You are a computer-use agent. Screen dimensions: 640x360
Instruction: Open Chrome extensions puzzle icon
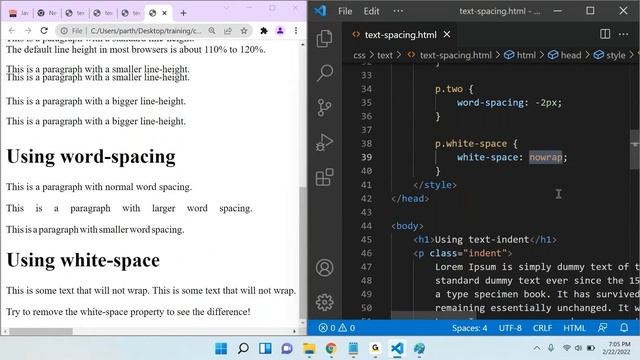tap(264, 31)
